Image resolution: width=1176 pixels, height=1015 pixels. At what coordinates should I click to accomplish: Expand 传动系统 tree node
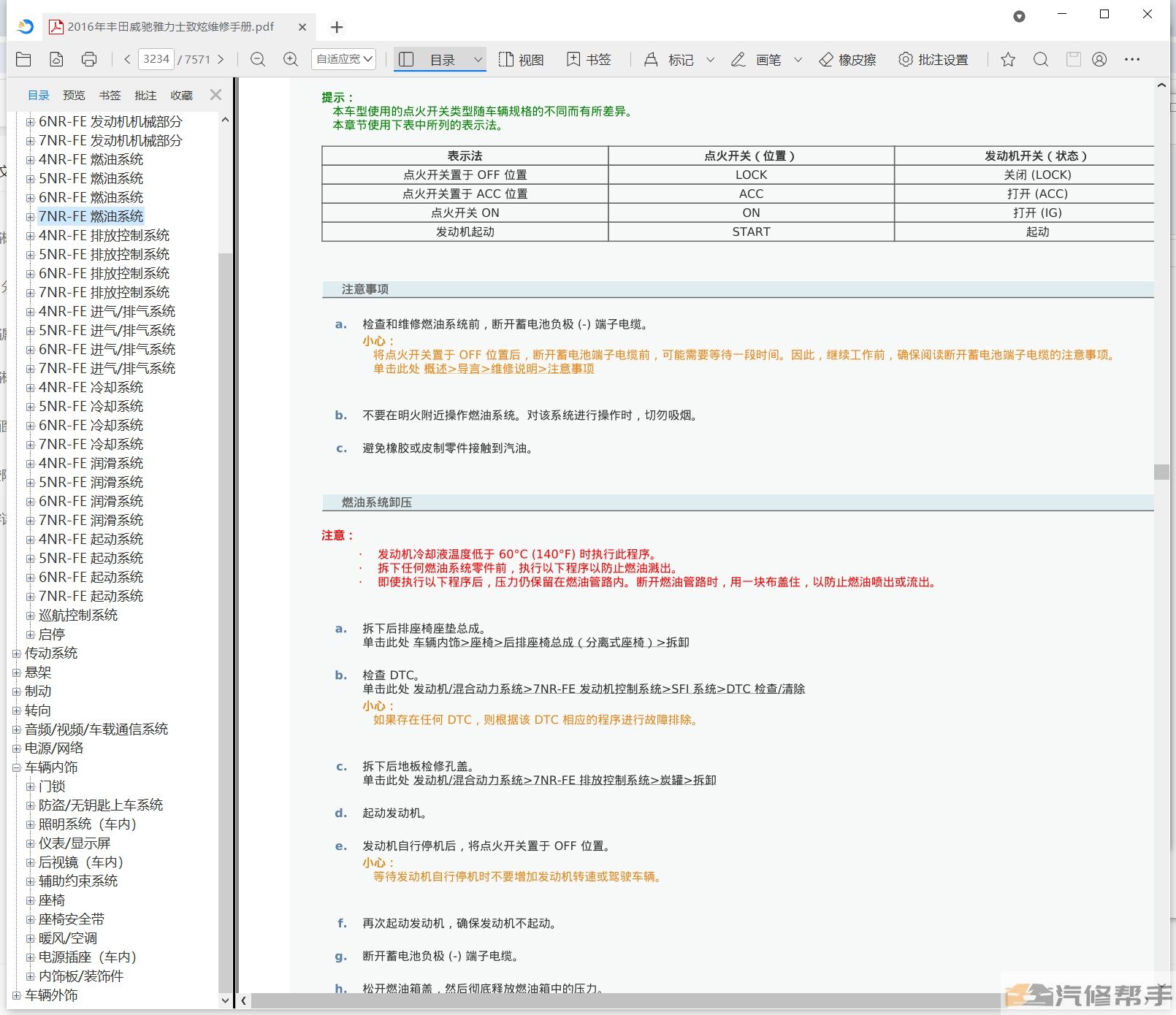click(16, 654)
